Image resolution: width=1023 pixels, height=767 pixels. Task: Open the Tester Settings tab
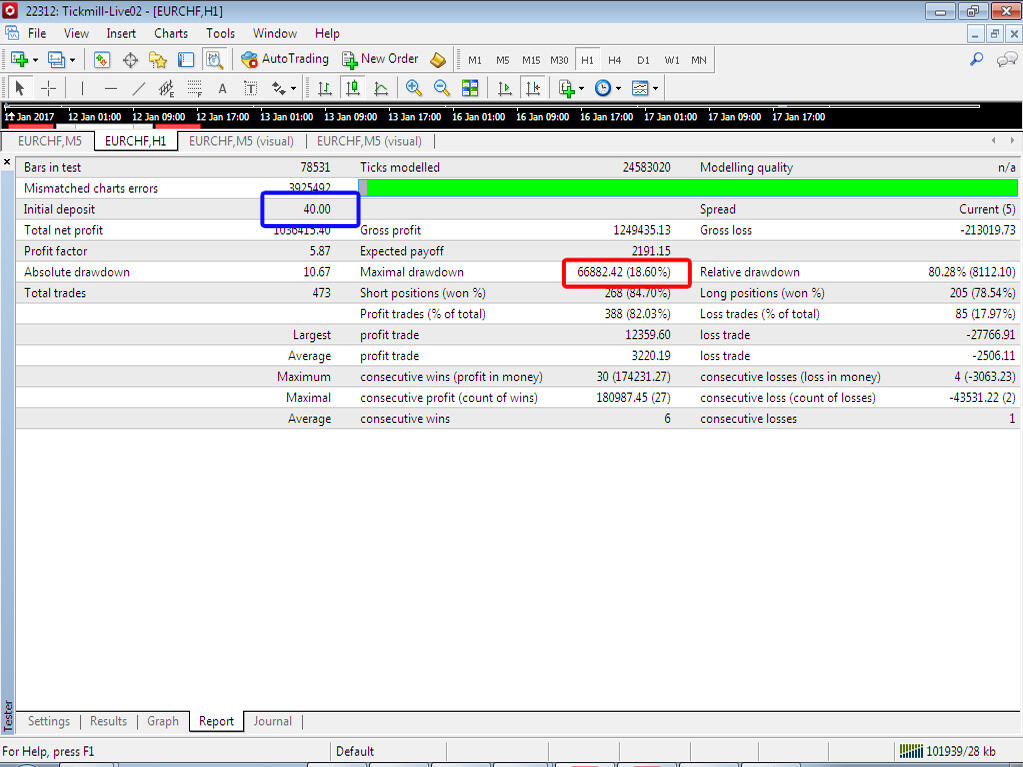point(49,721)
